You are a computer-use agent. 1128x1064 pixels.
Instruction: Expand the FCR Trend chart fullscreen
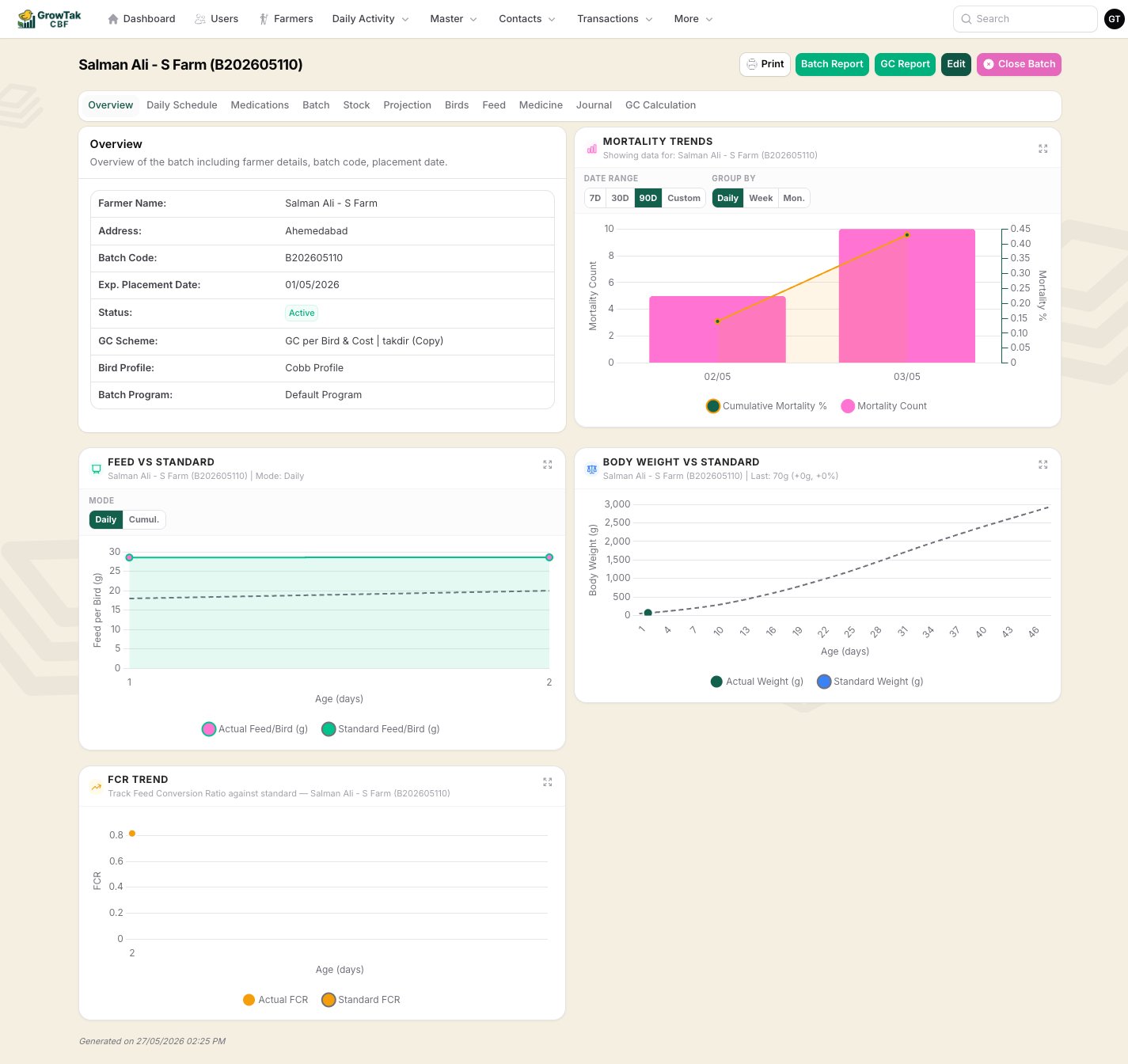pyautogui.click(x=548, y=782)
